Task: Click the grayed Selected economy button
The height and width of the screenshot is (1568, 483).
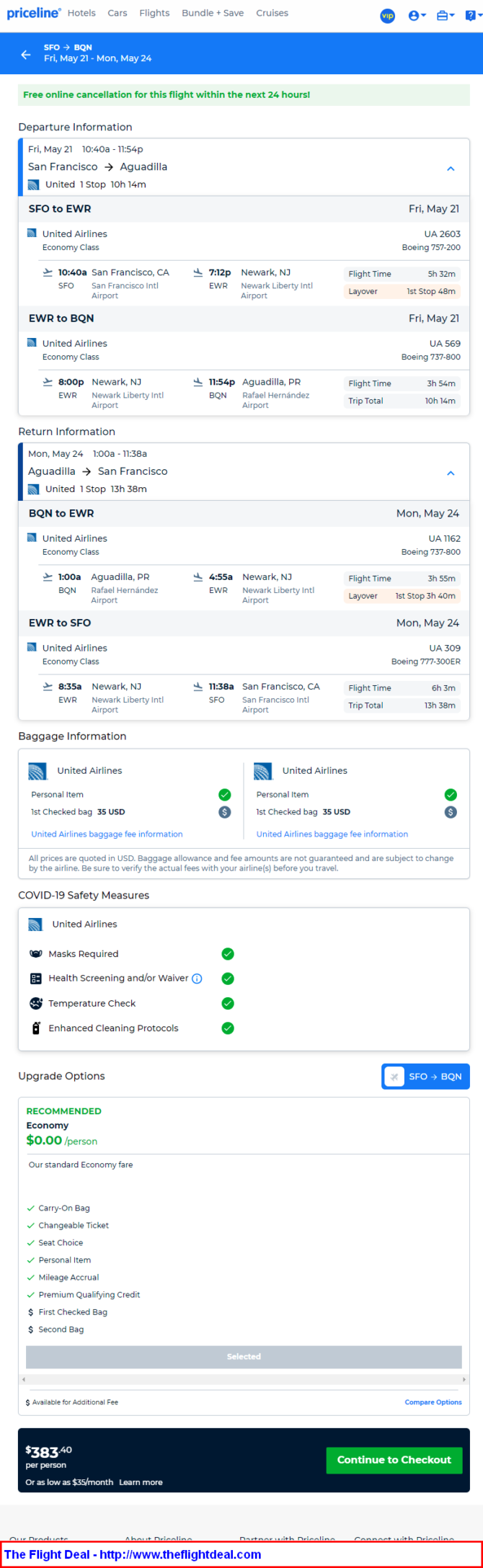Action: click(244, 1357)
